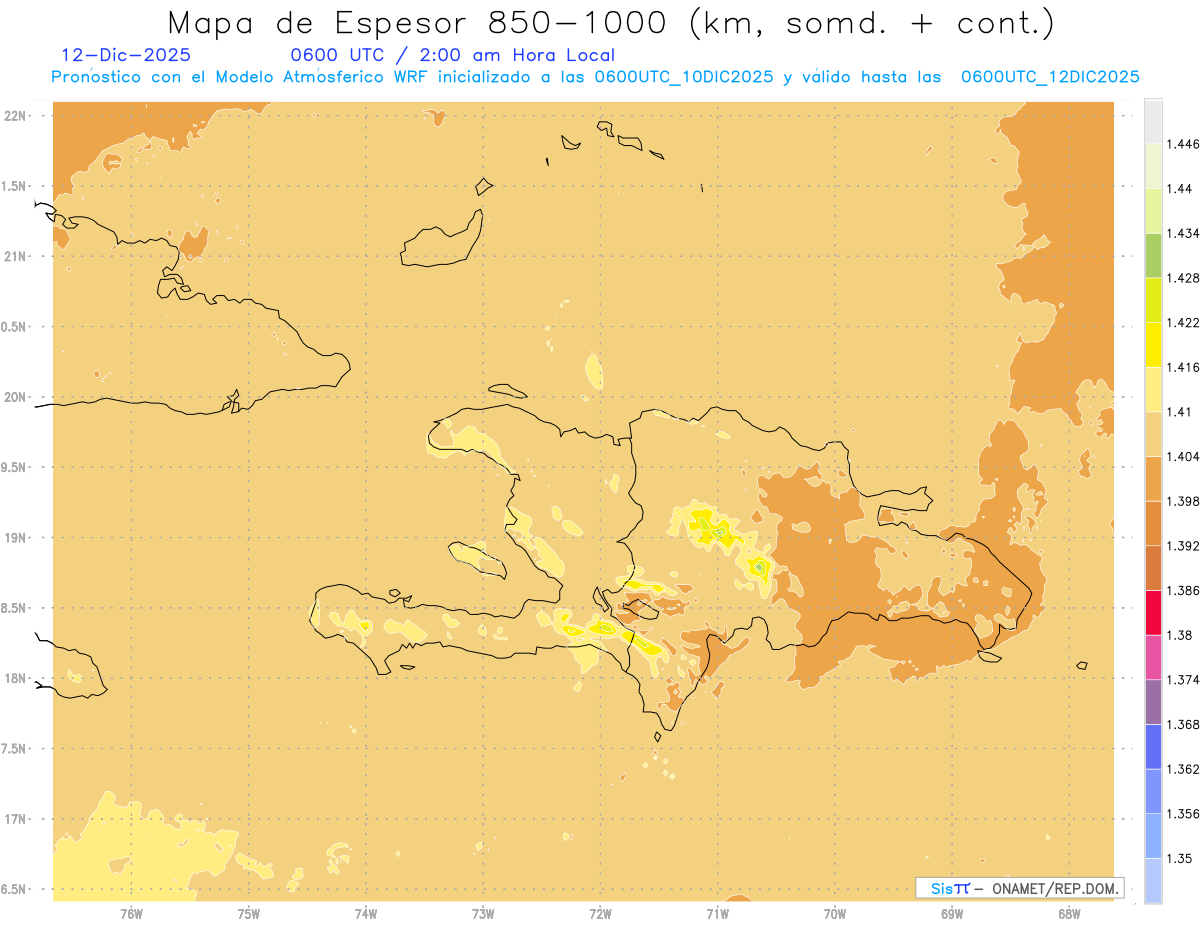Click the latitude label "18N"
Viewport: 1200px width, 927px height.
(x=15, y=678)
